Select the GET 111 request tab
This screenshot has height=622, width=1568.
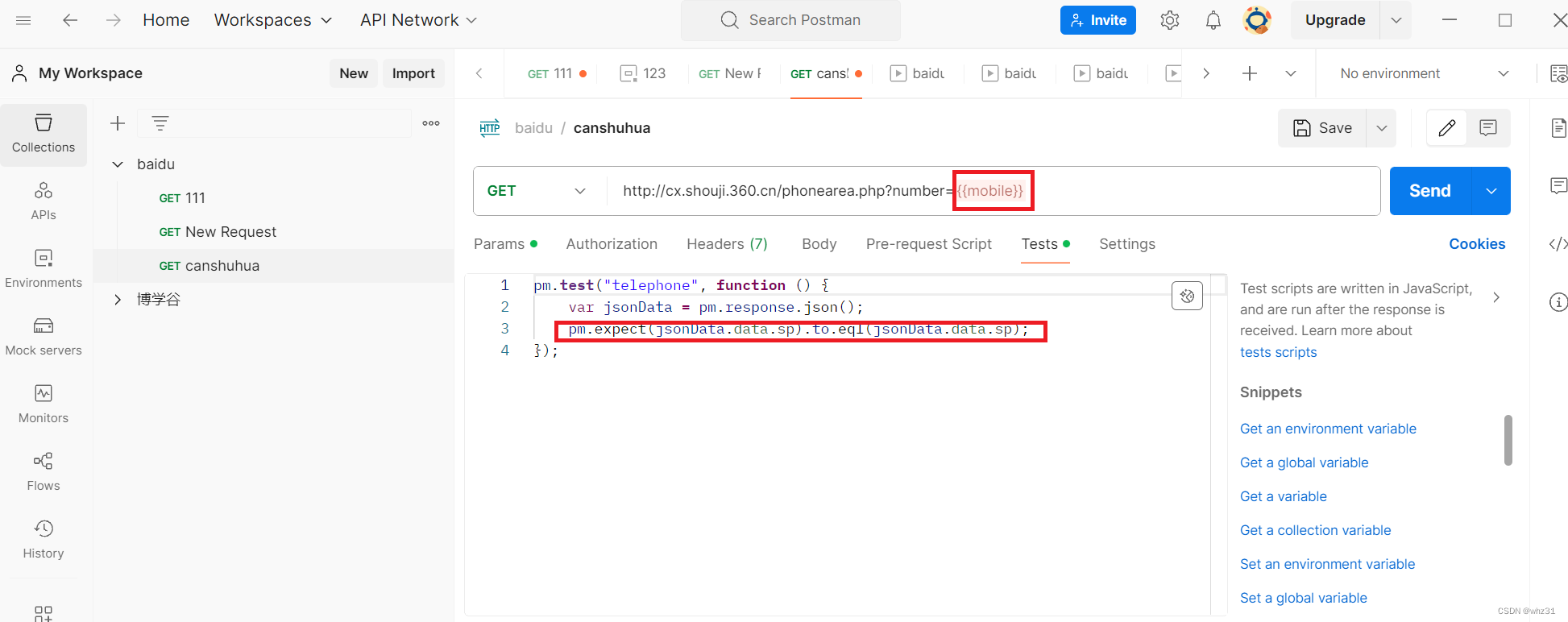557,73
